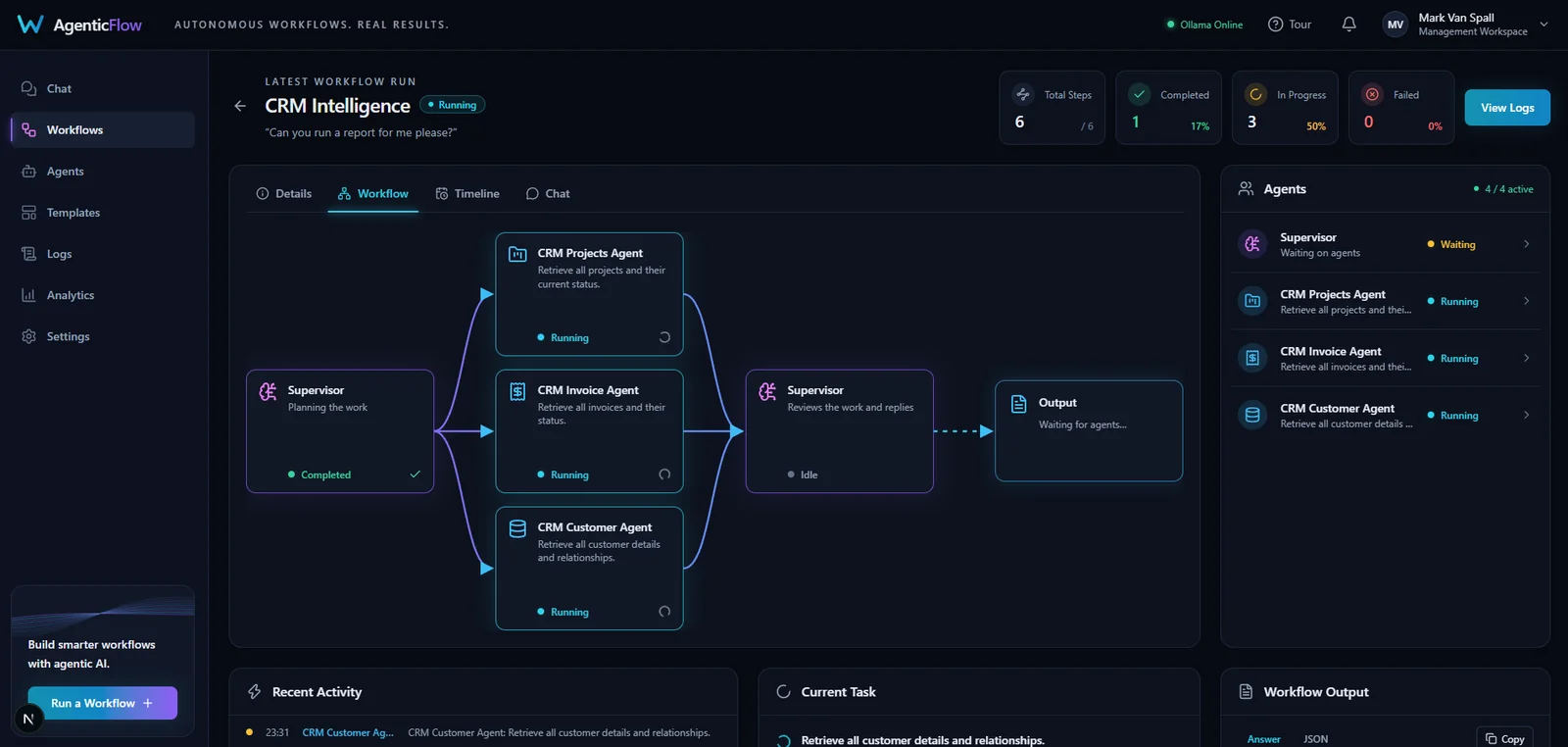Click the circular N badge at bottom left
The width and height of the screenshot is (1568, 747).
click(x=28, y=720)
